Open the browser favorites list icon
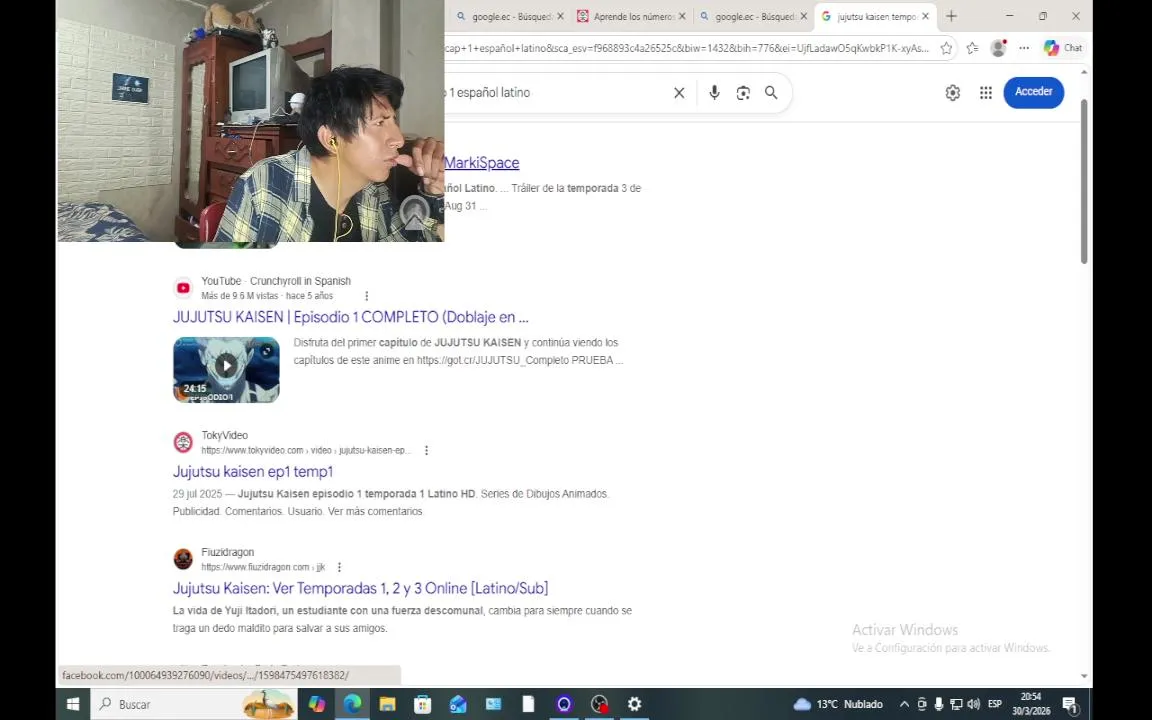1152x720 pixels. click(973, 48)
